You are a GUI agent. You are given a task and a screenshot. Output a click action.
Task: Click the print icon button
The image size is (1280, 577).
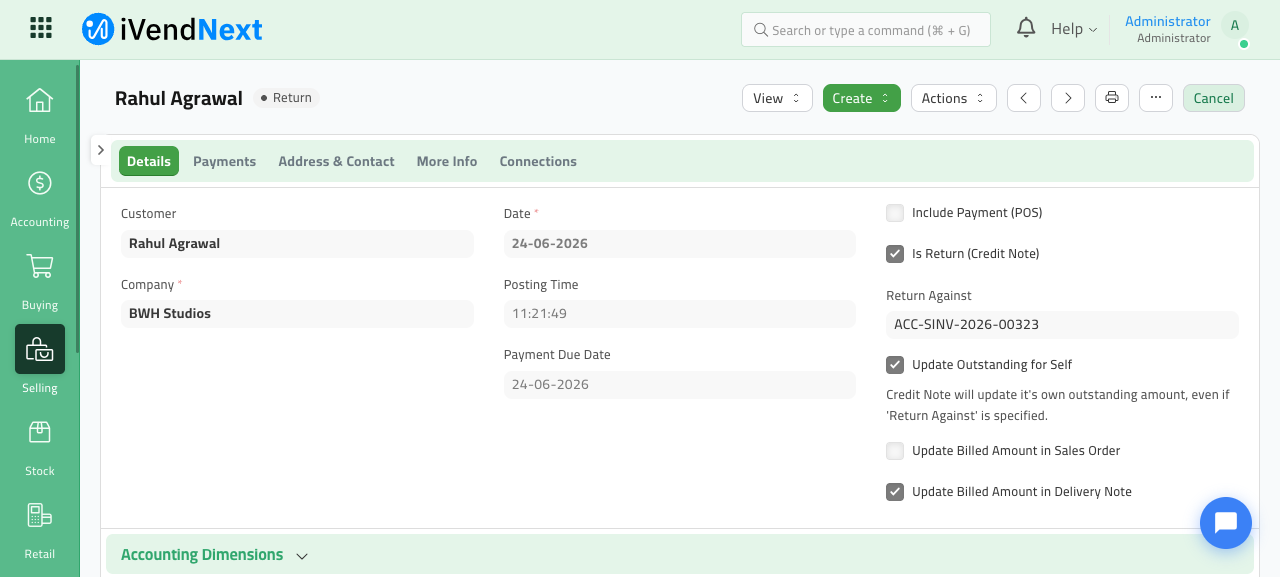pos(1112,98)
